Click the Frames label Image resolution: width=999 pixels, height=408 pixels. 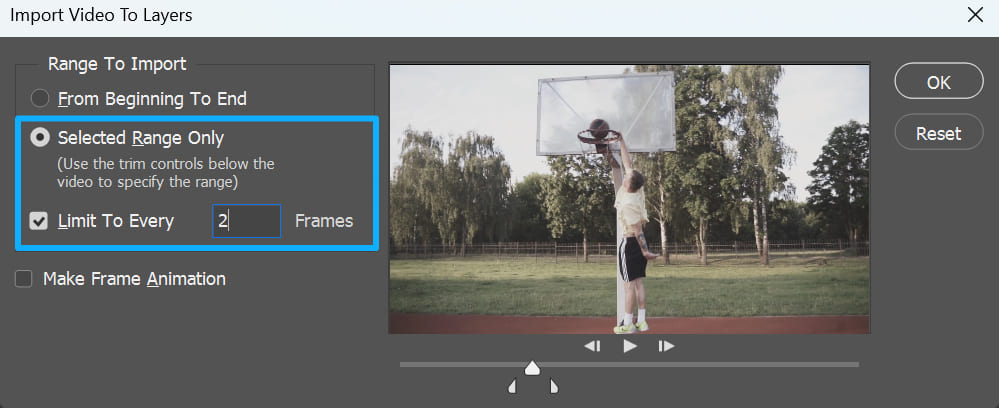pos(324,221)
